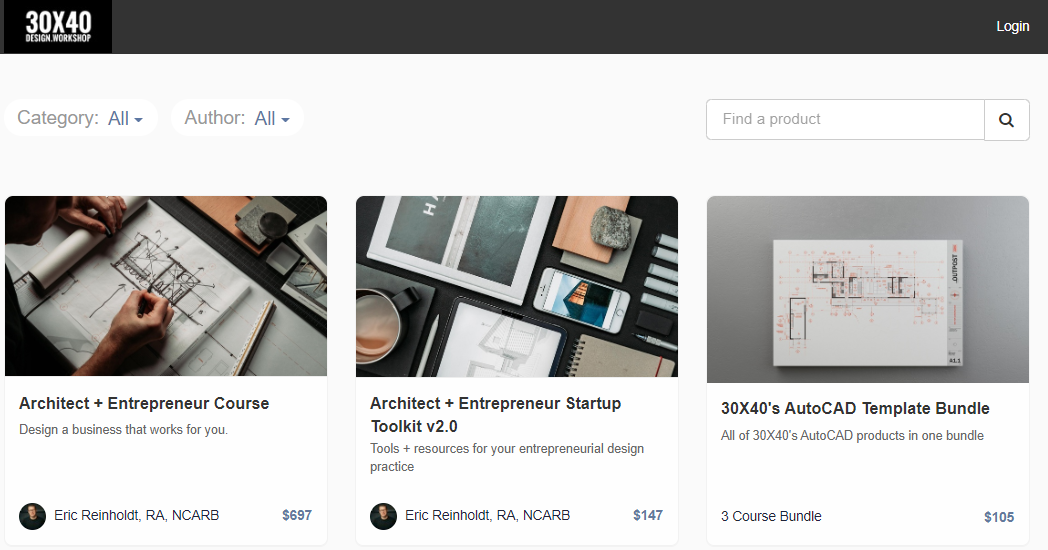Expand the Author filter dropdown
This screenshot has width=1048, height=550.
coord(237,118)
